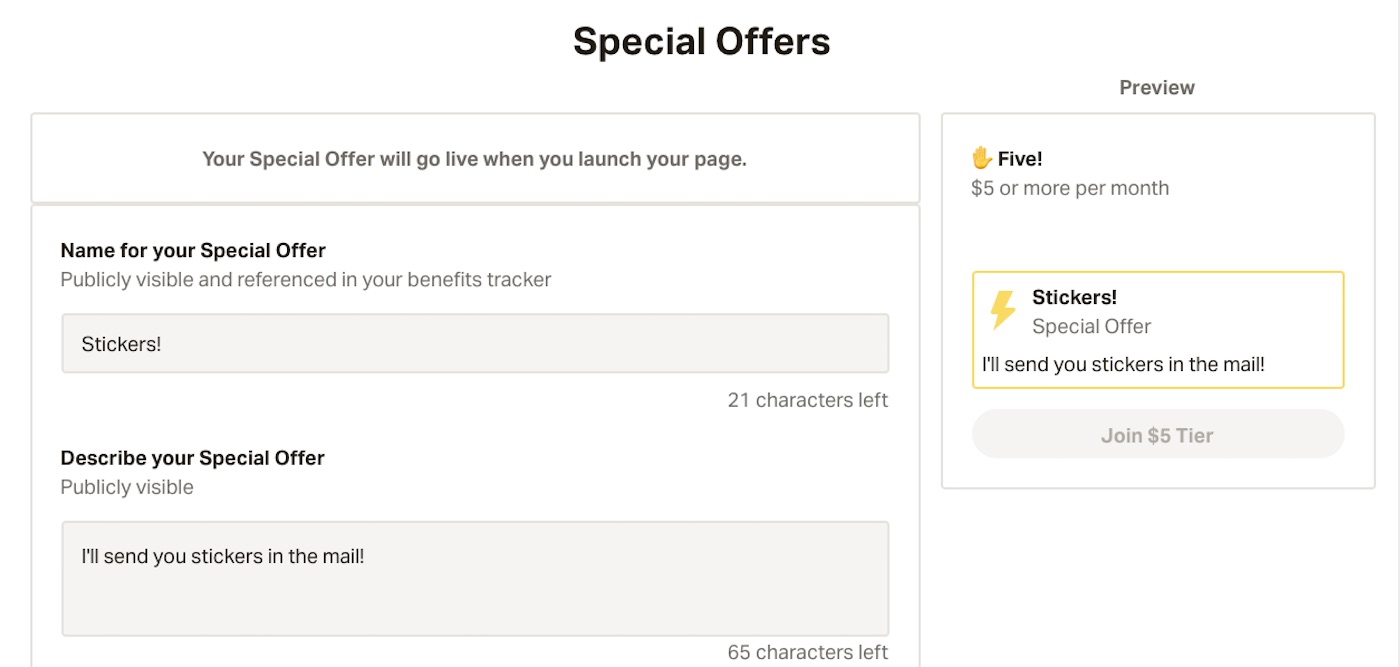Click the Special Offers page heading
Viewport: 1400px width, 667px height.
click(701, 41)
